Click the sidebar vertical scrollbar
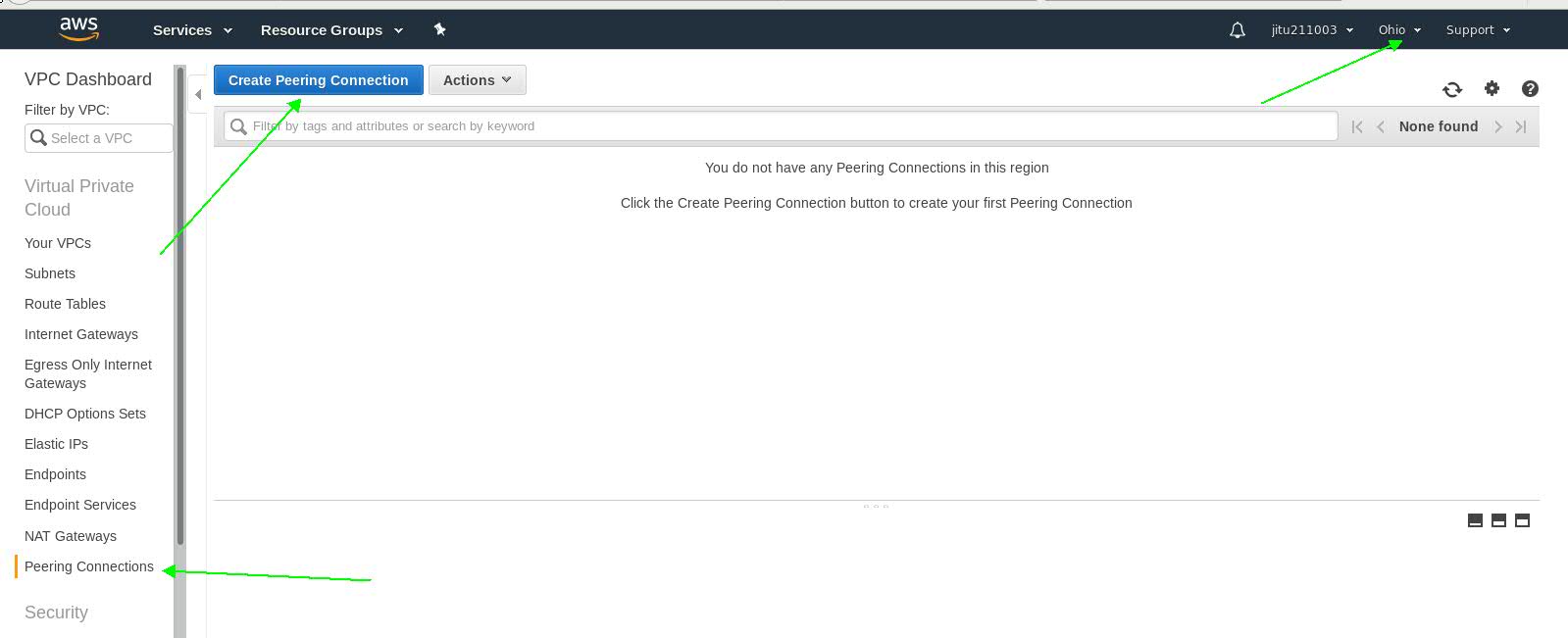 tap(180, 305)
